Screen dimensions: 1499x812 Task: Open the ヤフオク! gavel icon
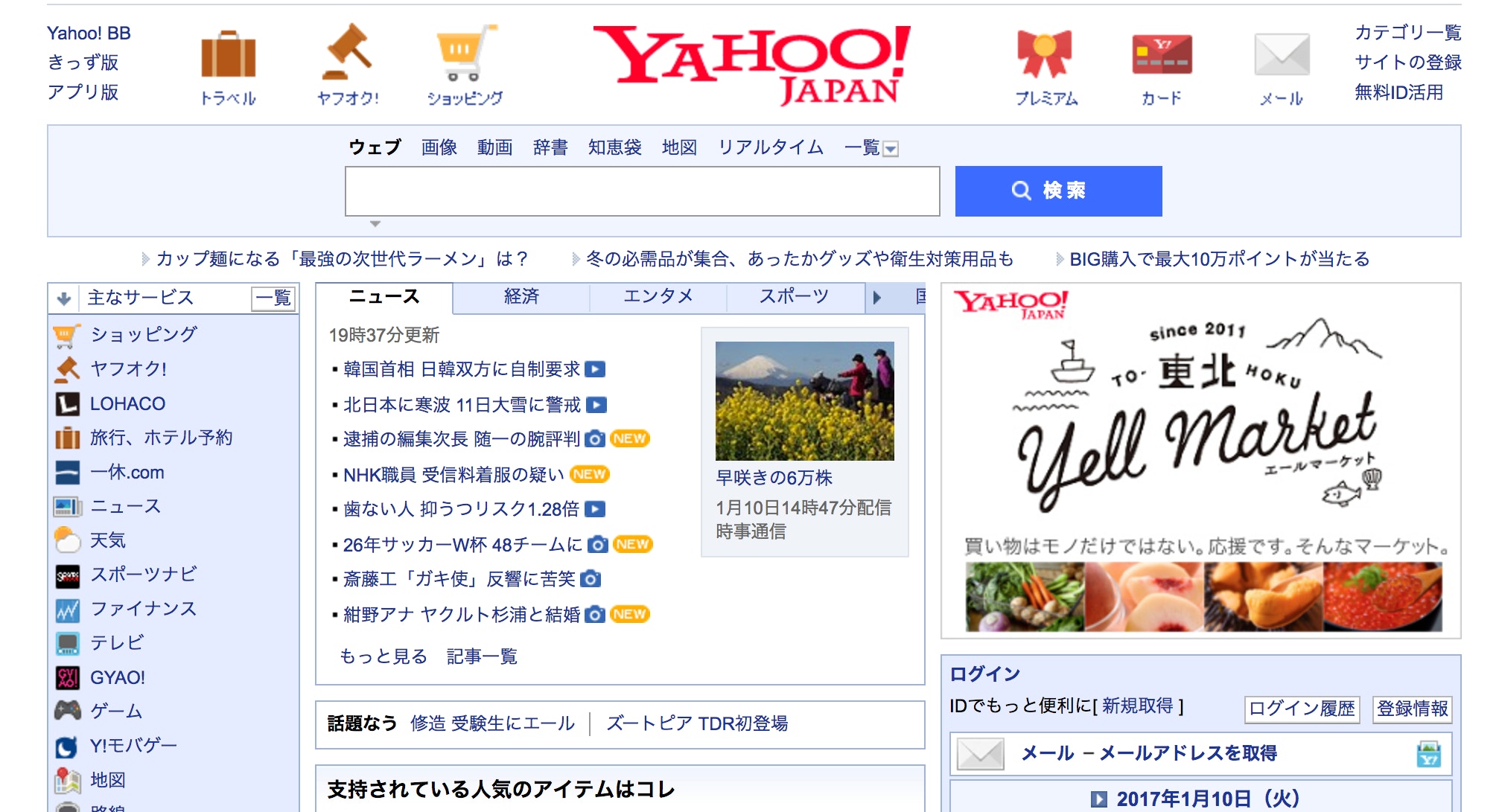(x=348, y=52)
